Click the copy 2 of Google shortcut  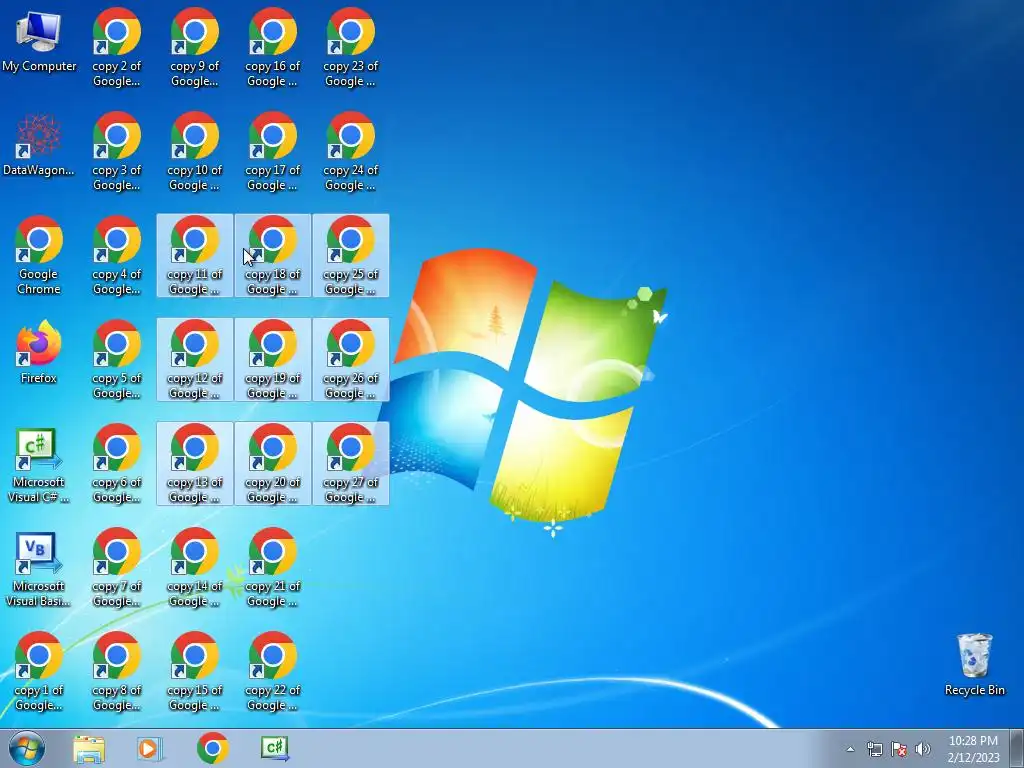point(116,48)
